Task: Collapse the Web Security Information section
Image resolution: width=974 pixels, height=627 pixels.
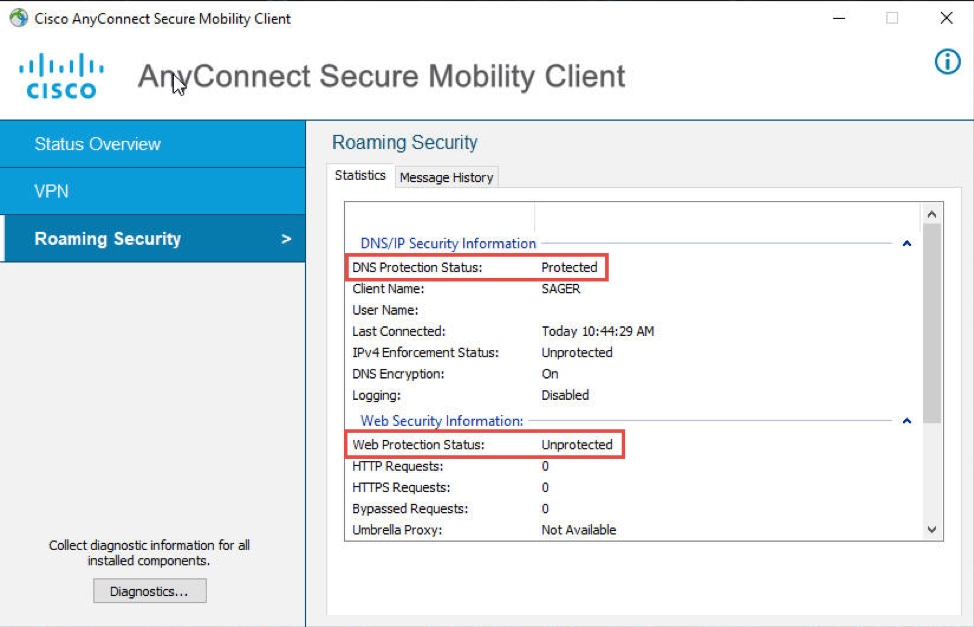Action: pyautogui.click(x=907, y=421)
